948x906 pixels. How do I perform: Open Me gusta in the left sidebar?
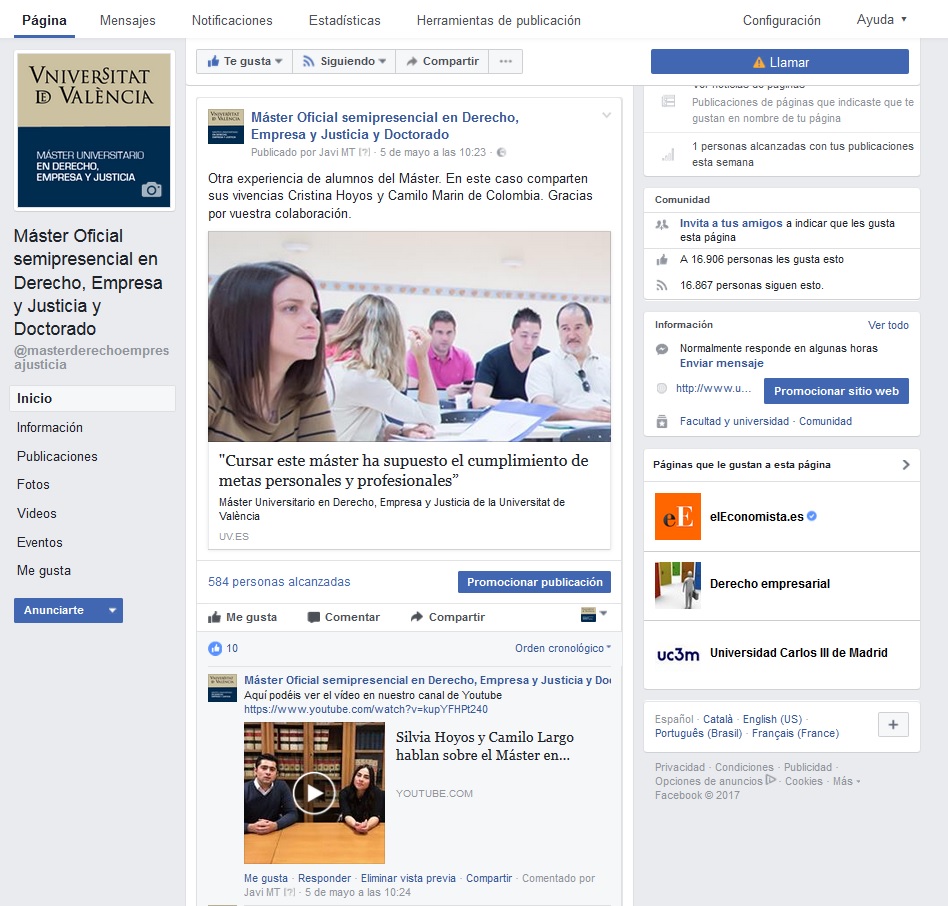(x=44, y=571)
